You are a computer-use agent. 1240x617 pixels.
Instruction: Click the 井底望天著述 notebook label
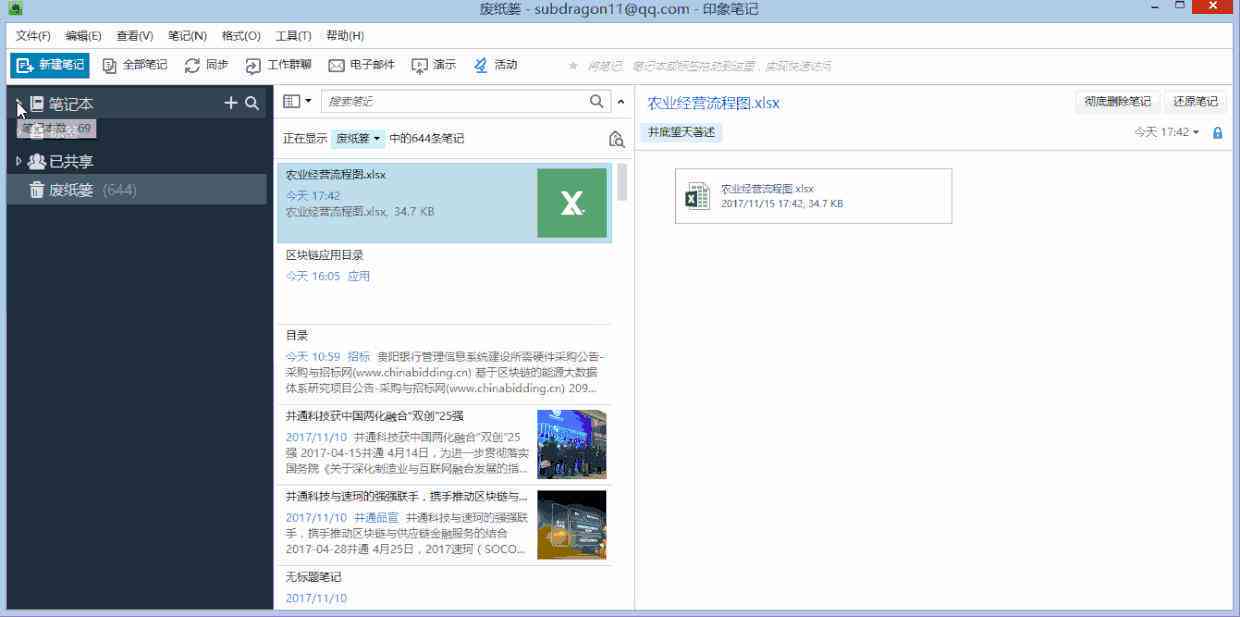point(681,132)
